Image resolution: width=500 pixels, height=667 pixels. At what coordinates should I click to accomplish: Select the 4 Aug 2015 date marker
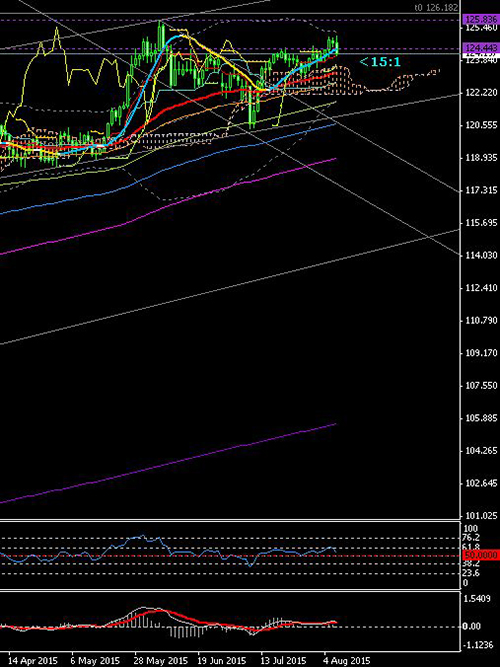click(347, 661)
